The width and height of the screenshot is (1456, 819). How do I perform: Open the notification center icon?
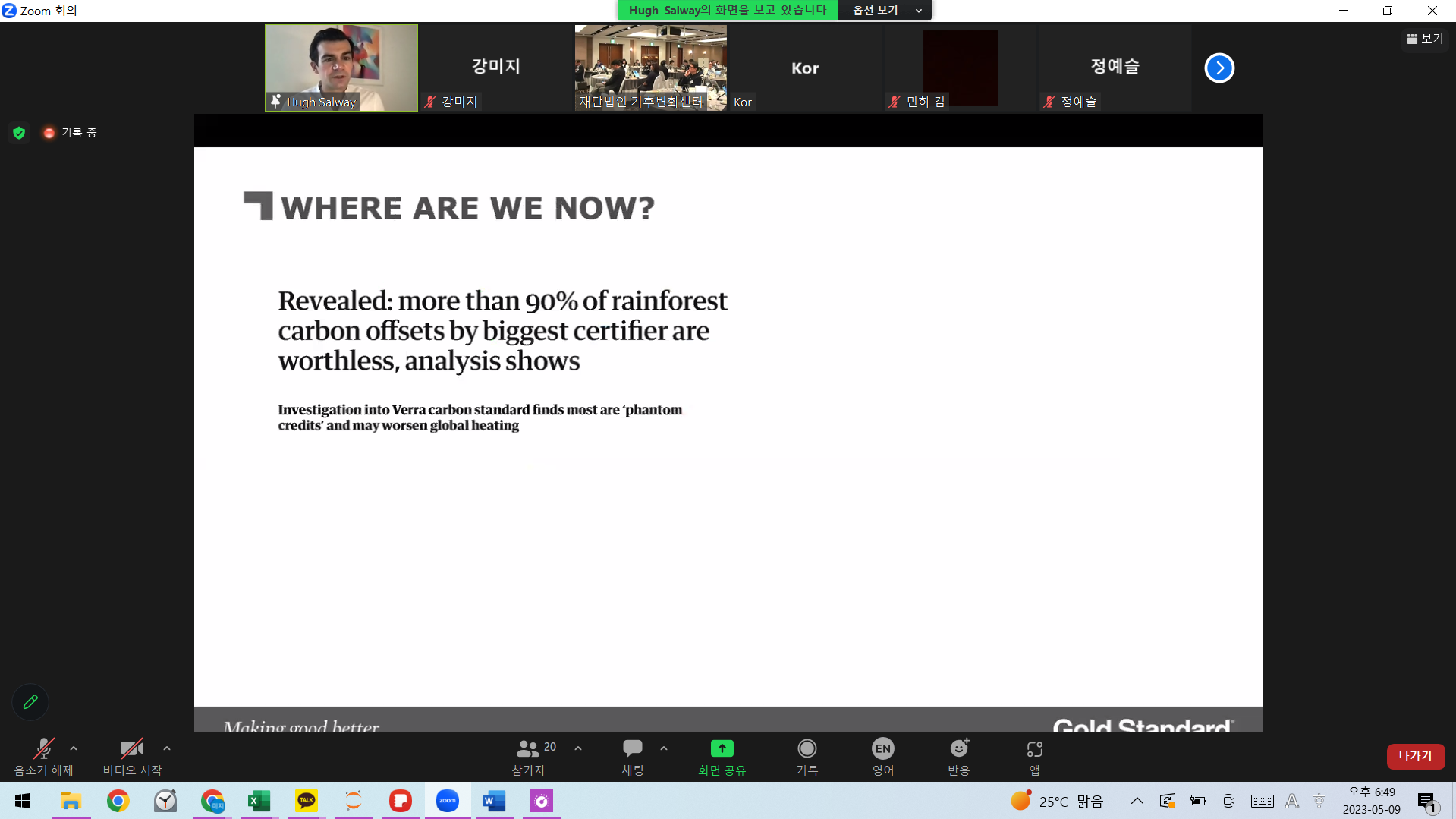pyautogui.click(x=1427, y=802)
